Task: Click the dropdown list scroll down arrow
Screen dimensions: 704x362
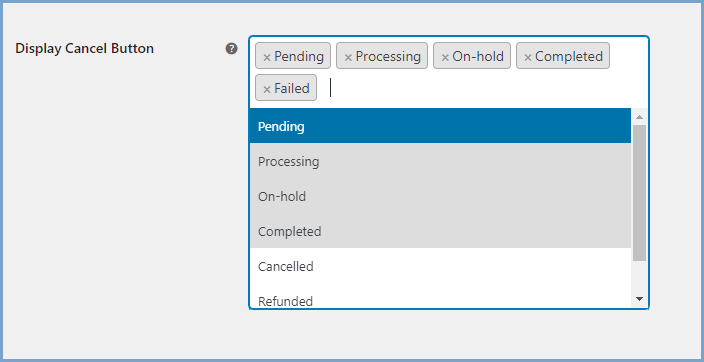Action: point(639,299)
